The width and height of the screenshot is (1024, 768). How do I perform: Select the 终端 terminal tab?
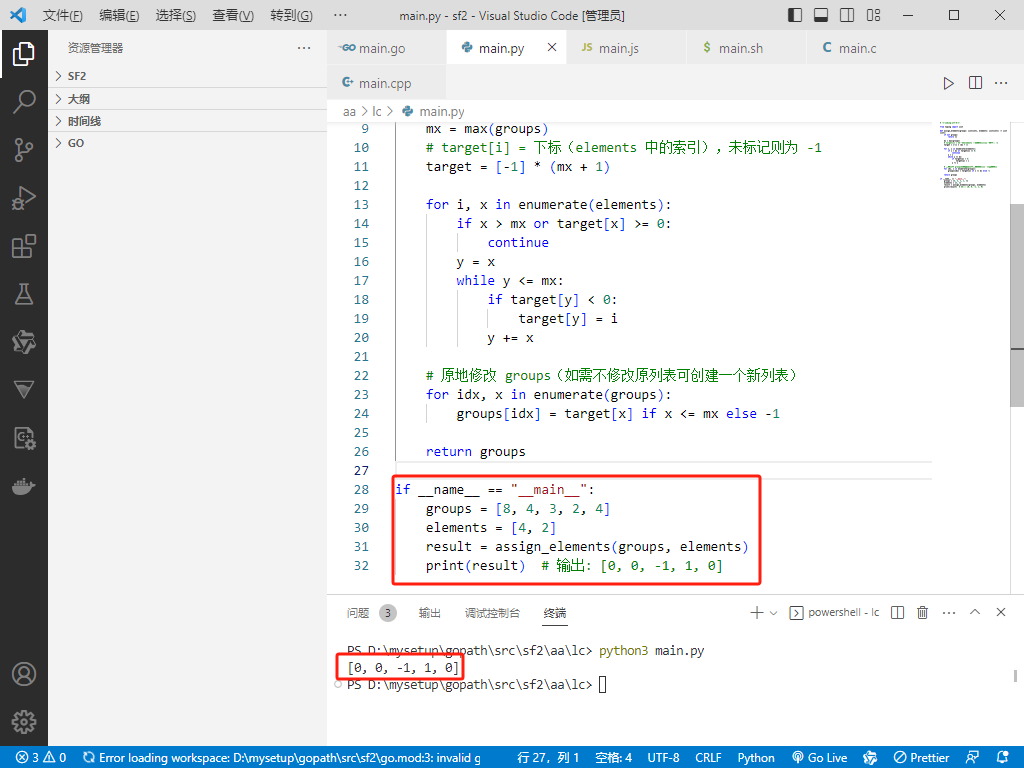[554, 613]
